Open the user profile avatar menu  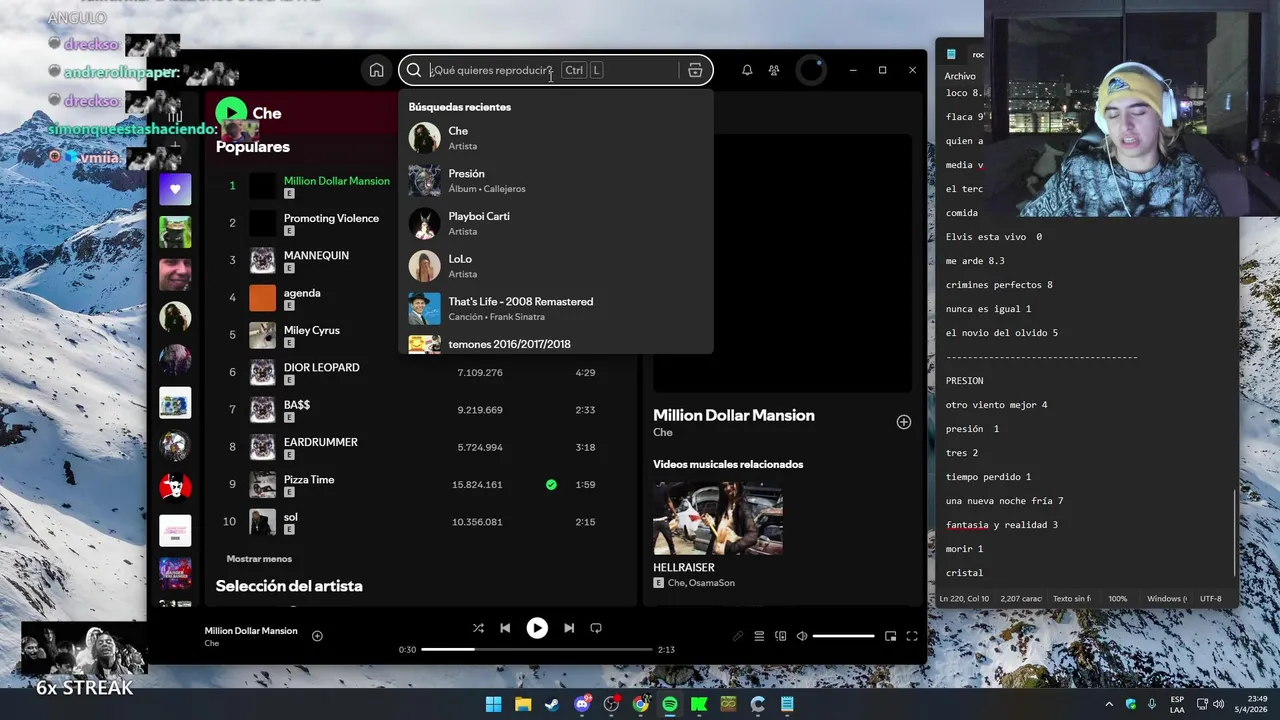pos(811,70)
